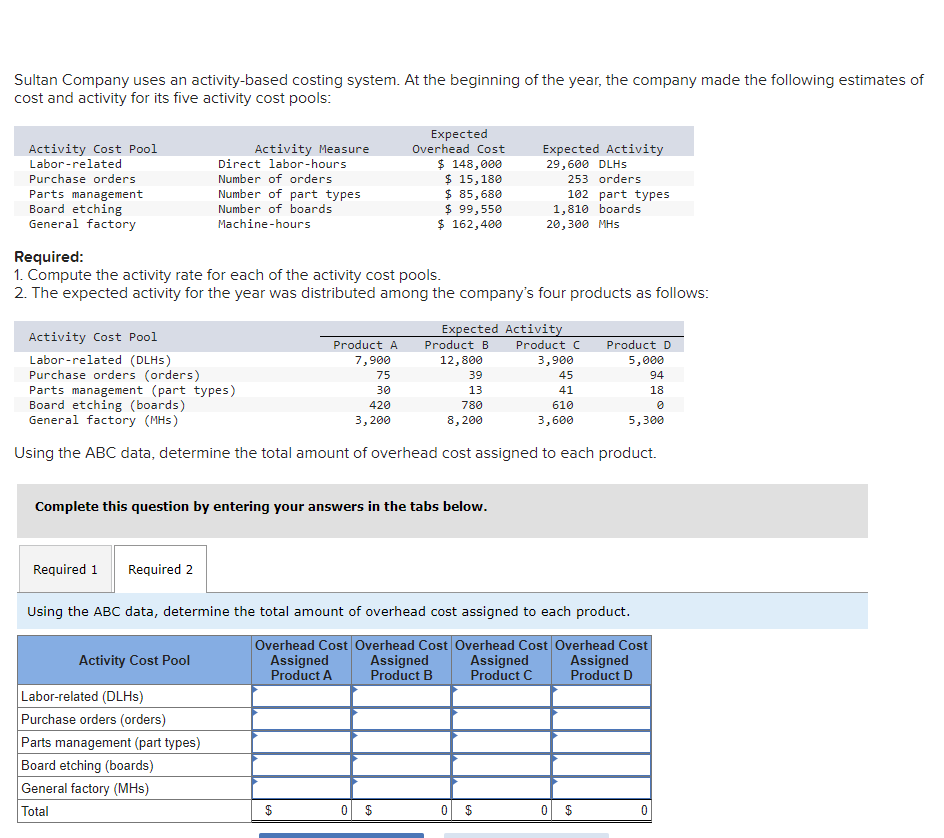Enter Purchase orders overhead for Product B
The image size is (944, 838).
tap(401, 719)
